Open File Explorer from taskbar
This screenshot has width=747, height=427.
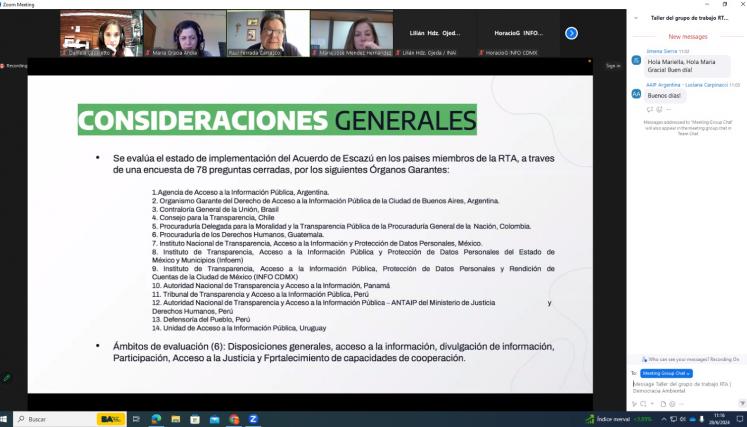[176, 419]
